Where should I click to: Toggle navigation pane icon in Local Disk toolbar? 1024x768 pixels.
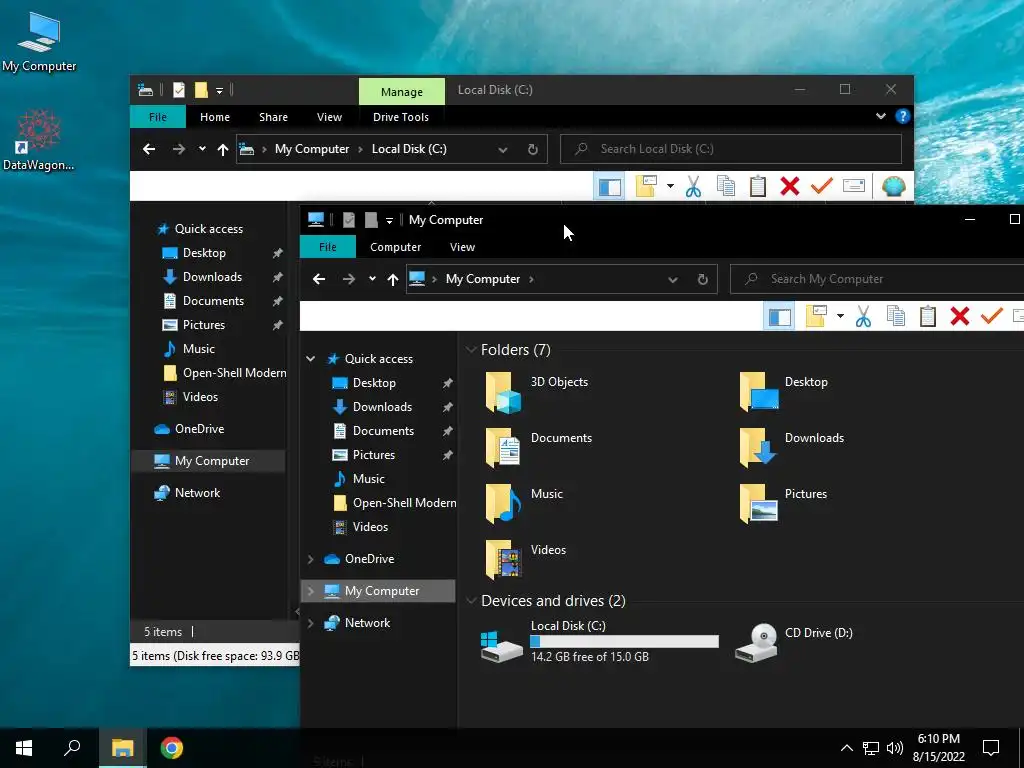pos(609,187)
